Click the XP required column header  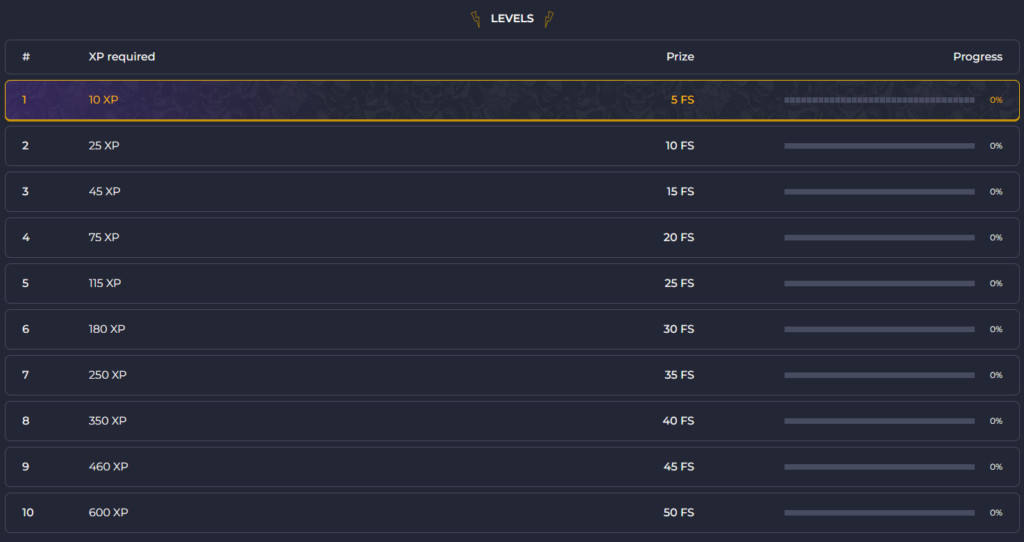(122, 57)
